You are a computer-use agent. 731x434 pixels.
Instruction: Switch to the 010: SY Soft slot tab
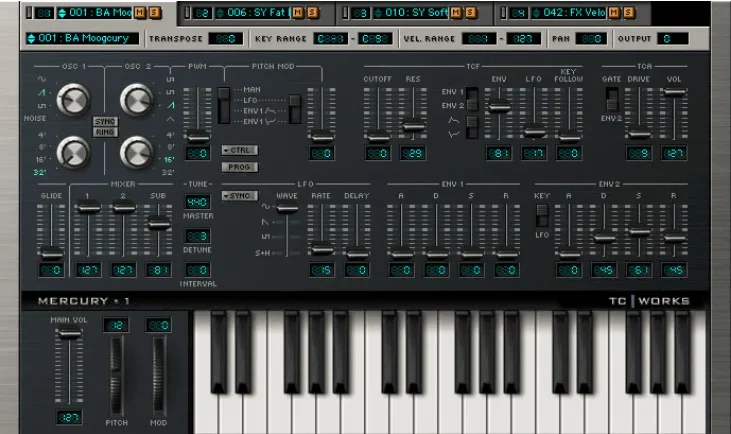(414, 13)
